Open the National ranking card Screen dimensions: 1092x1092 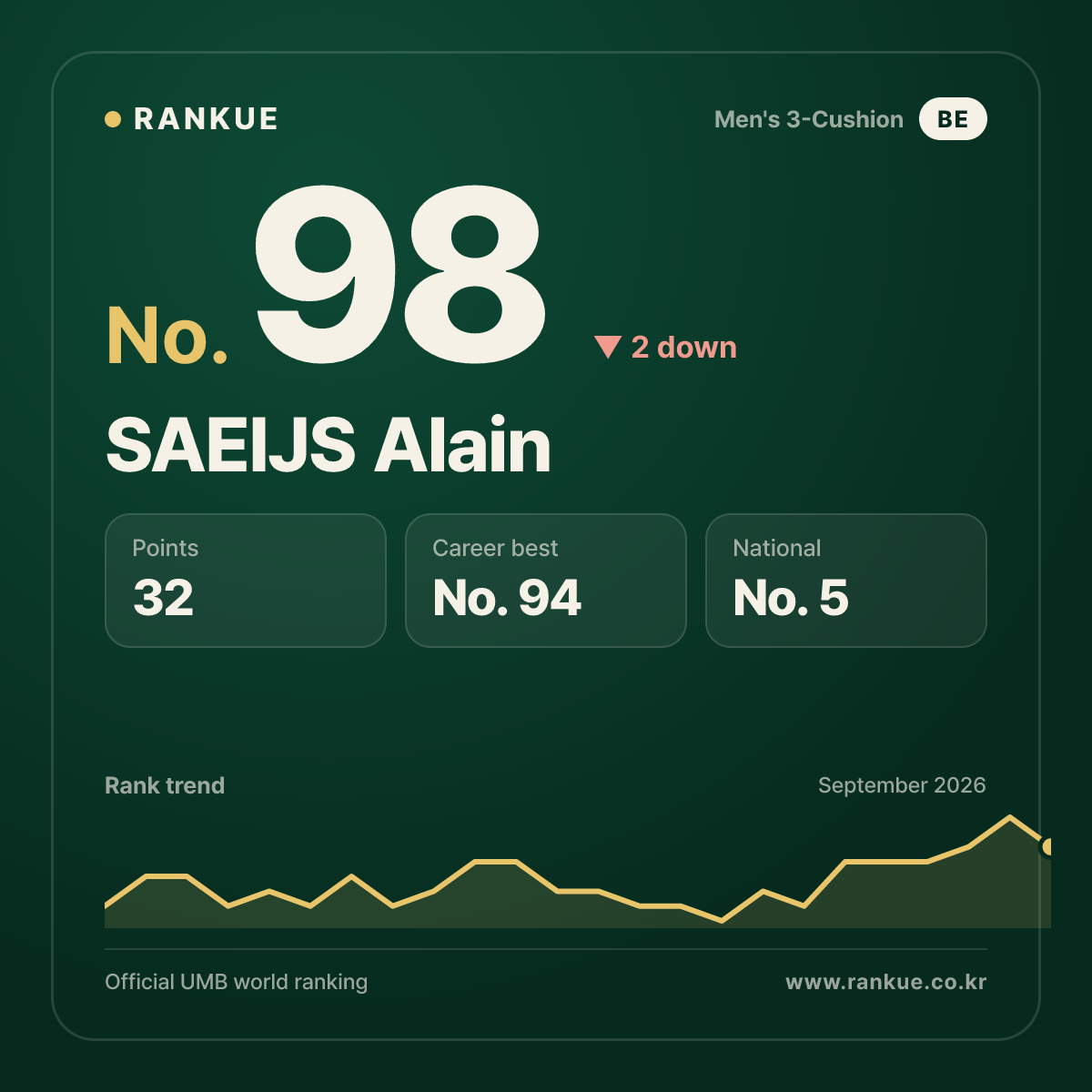846,581
